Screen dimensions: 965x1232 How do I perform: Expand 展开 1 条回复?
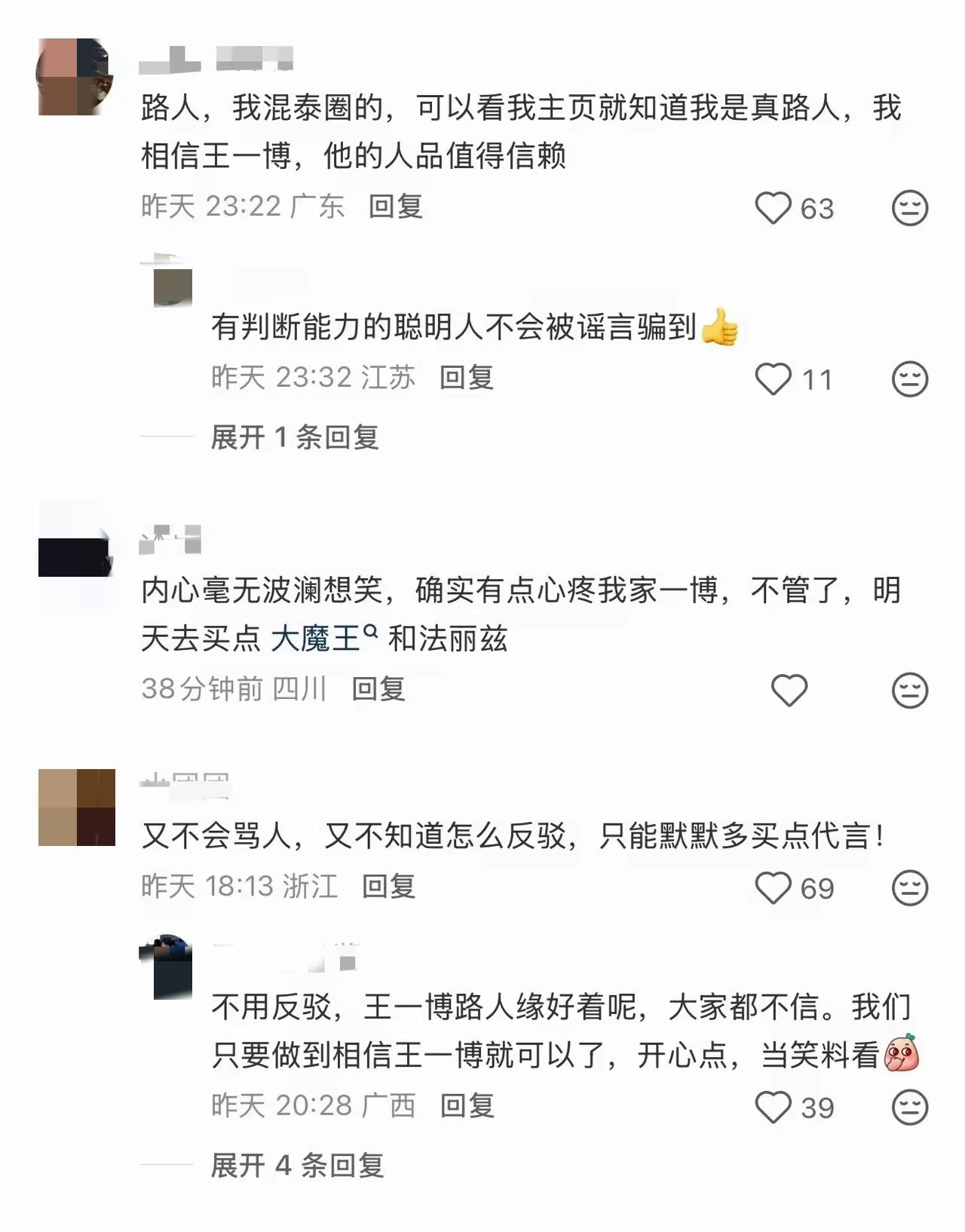click(295, 437)
